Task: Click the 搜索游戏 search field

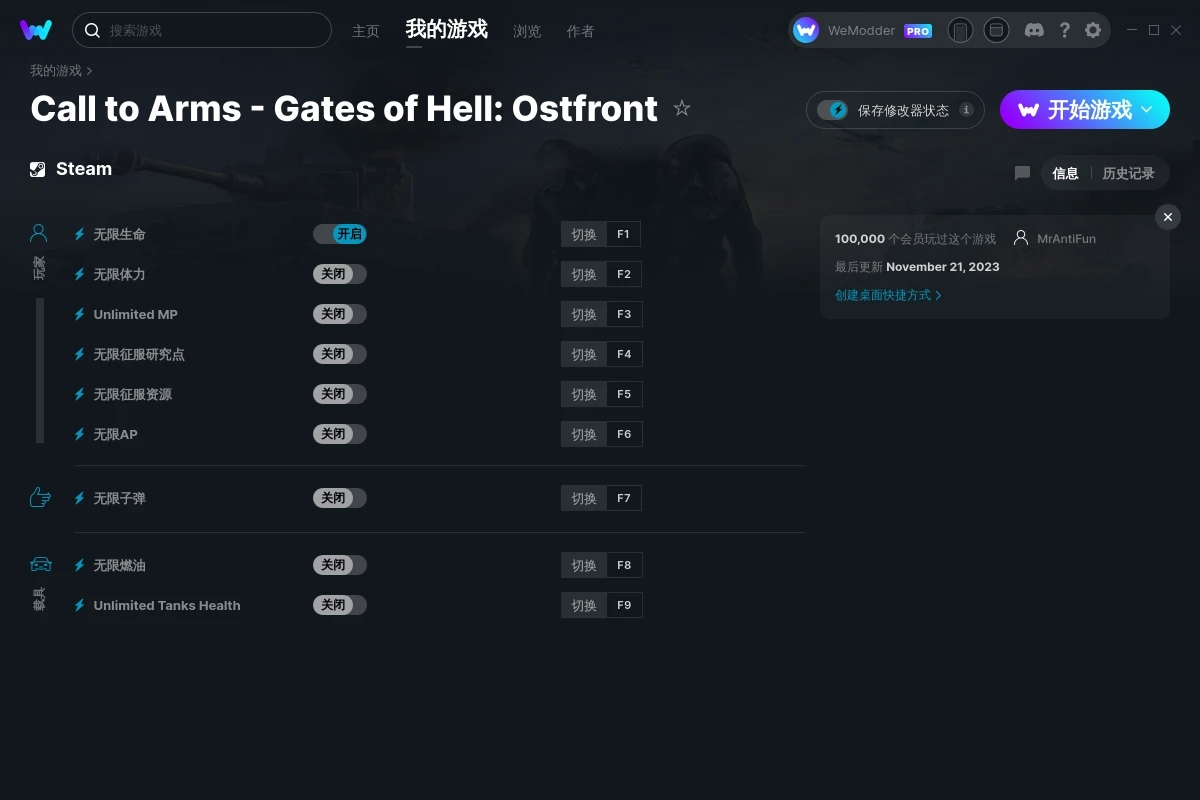Action: [x=202, y=30]
